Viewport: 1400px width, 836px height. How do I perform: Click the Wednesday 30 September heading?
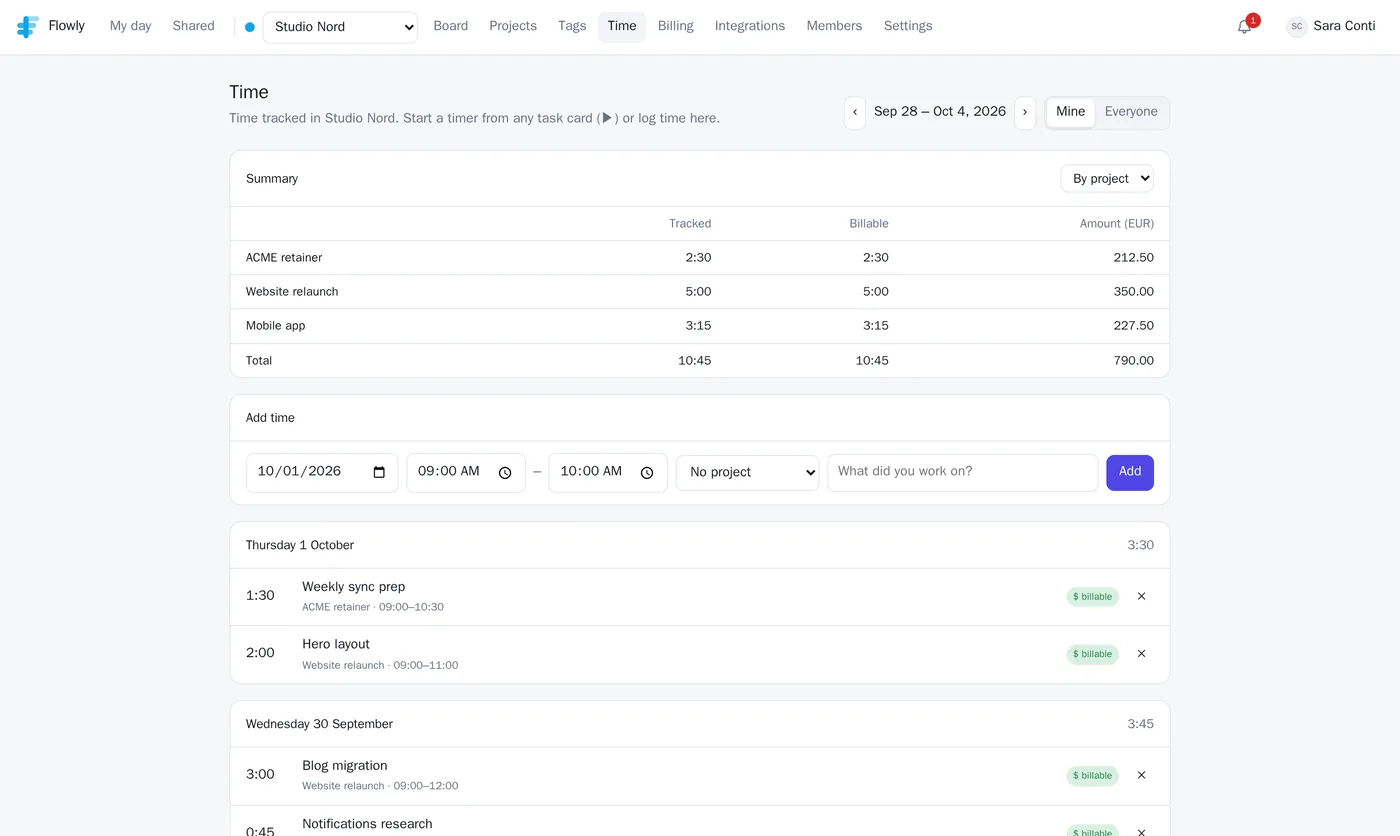pos(319,725)
